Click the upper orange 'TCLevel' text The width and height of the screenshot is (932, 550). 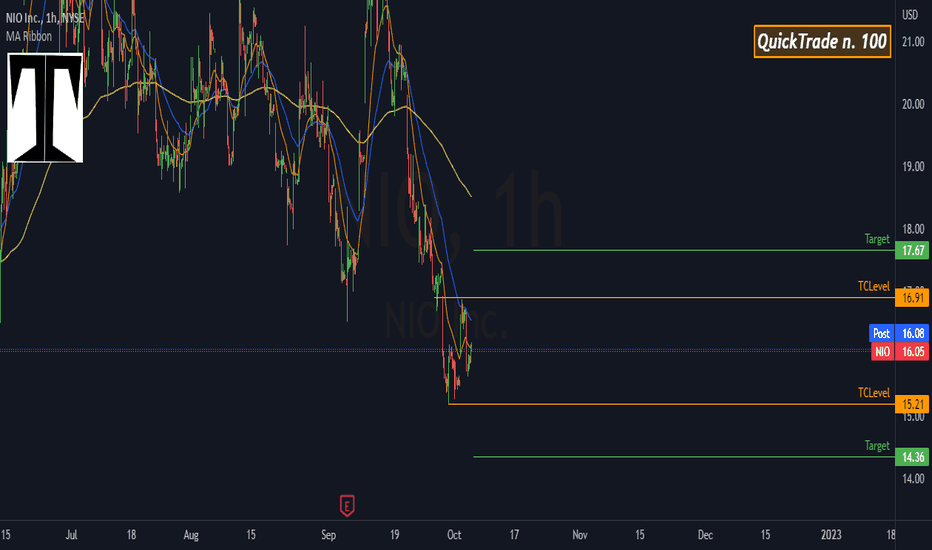click(x=874, y=286)
